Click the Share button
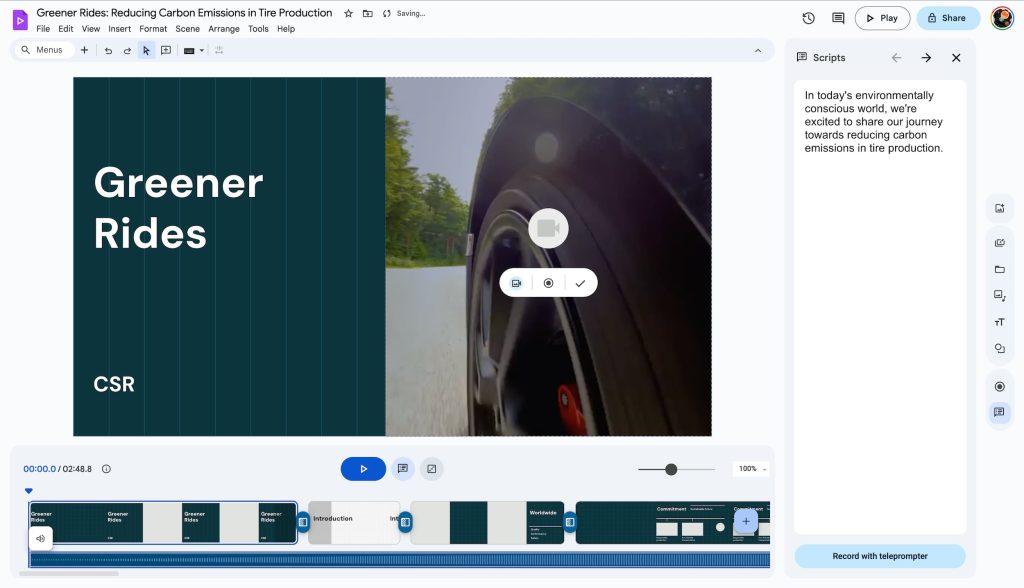 coord(947,18)
